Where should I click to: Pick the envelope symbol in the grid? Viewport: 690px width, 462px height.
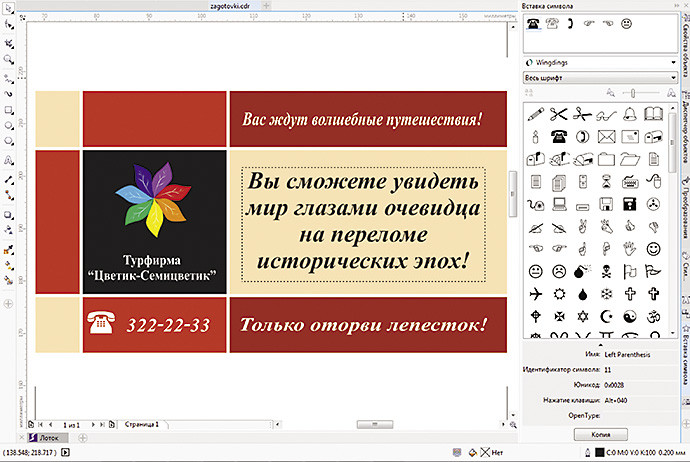606,137
